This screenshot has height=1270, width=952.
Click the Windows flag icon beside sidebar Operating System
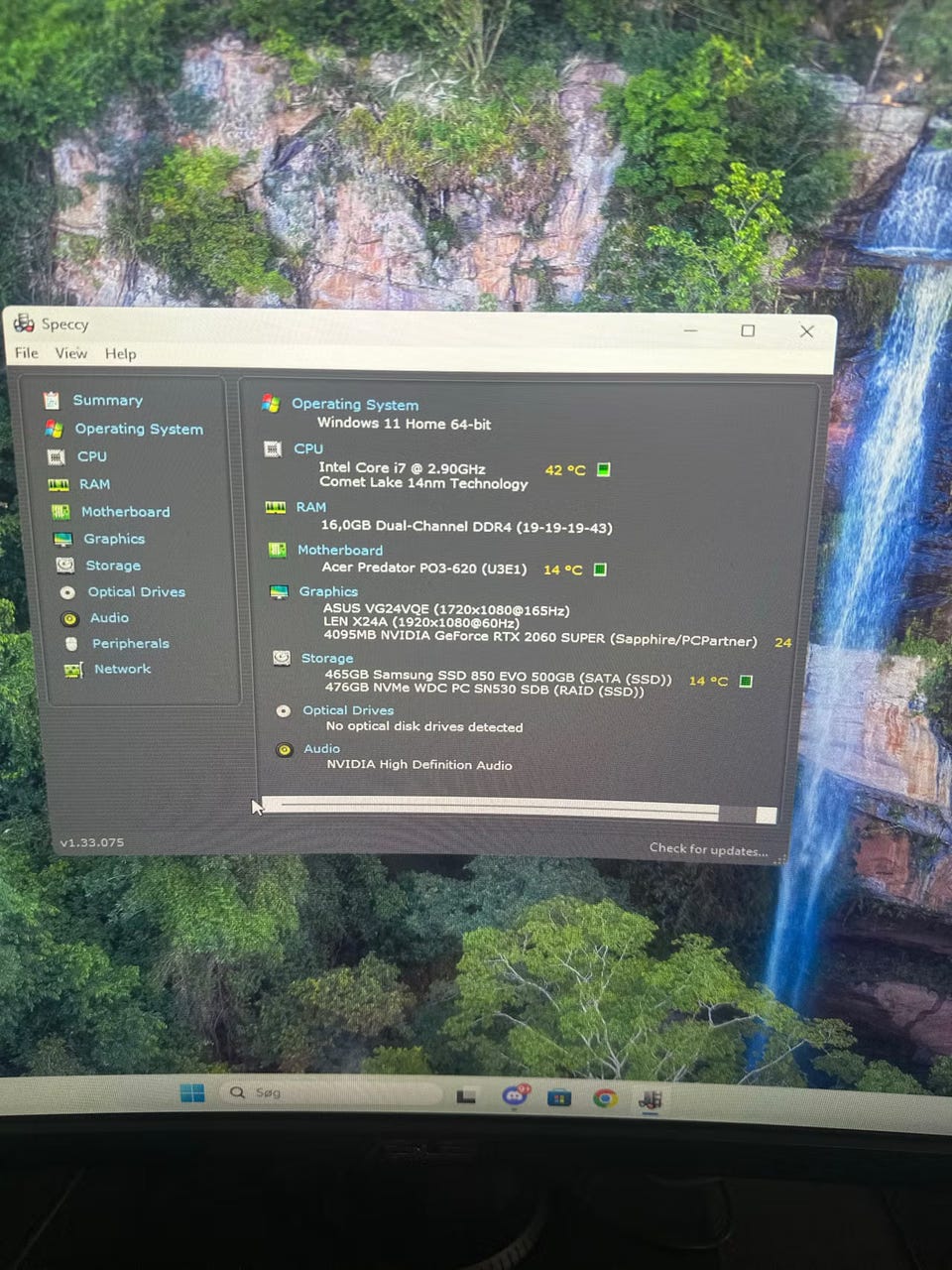[54, 429]
